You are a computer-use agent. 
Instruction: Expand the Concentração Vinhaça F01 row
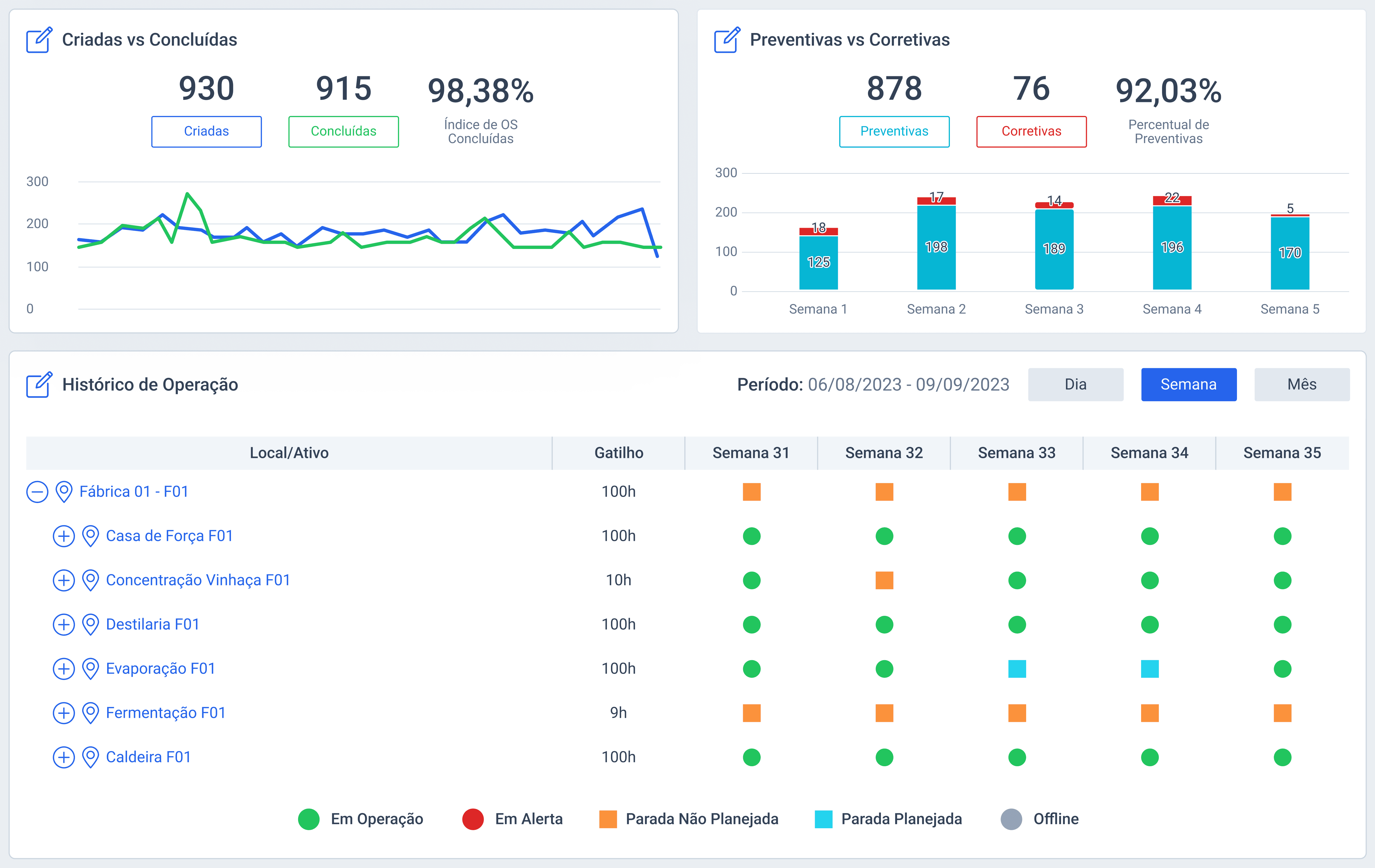(63, 580)
